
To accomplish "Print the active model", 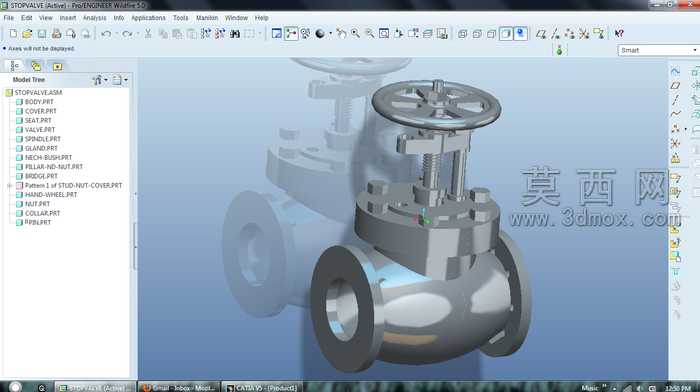I will (57, 33).
